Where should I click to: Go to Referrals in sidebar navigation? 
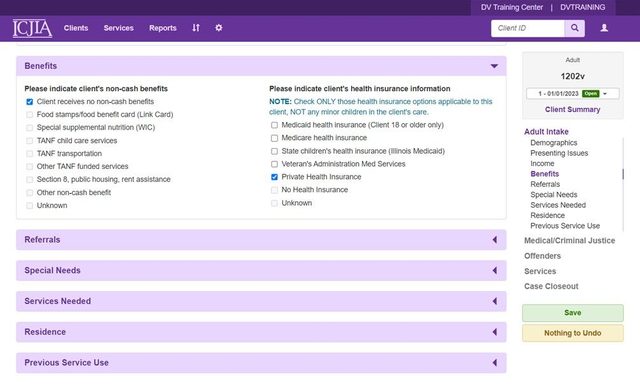point(545,184)
